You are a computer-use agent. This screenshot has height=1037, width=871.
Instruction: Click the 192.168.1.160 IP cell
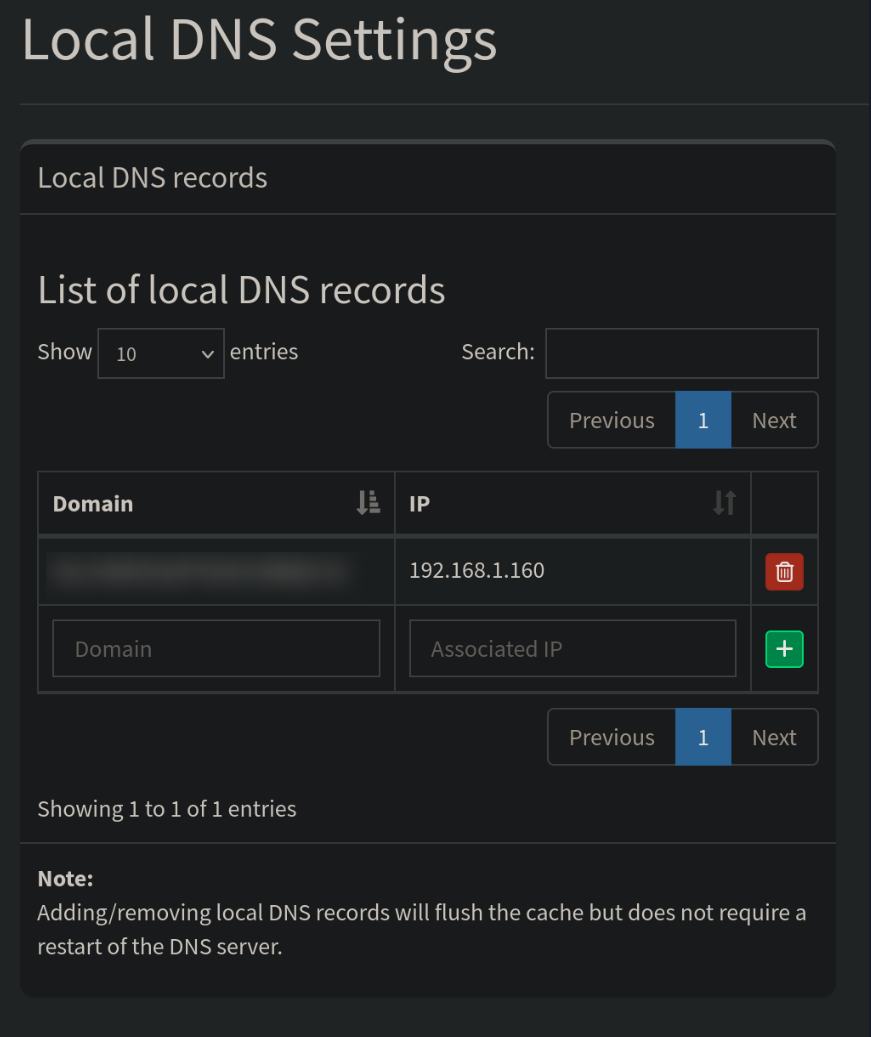(477, 571)
